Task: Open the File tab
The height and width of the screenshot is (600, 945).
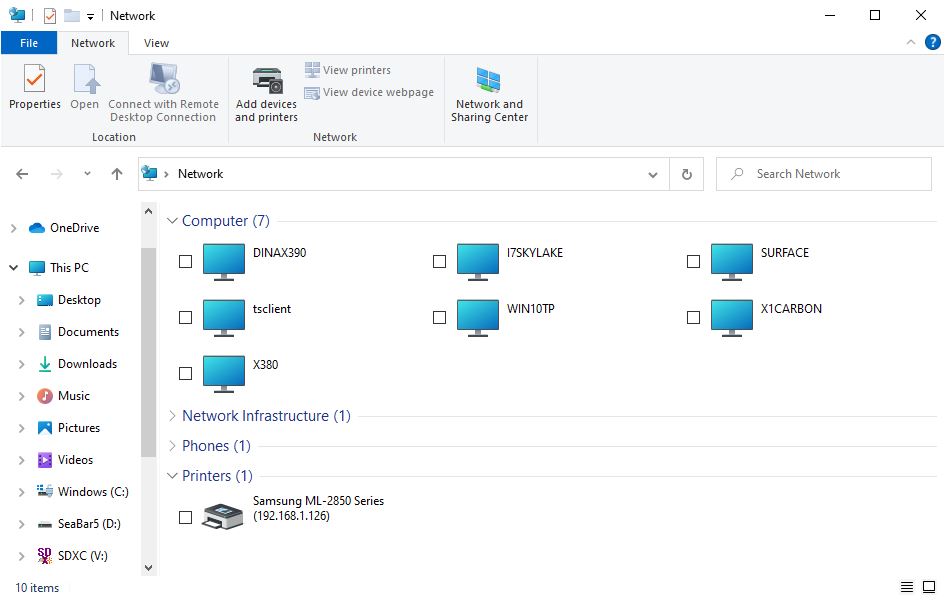Action: click(29, 43)
